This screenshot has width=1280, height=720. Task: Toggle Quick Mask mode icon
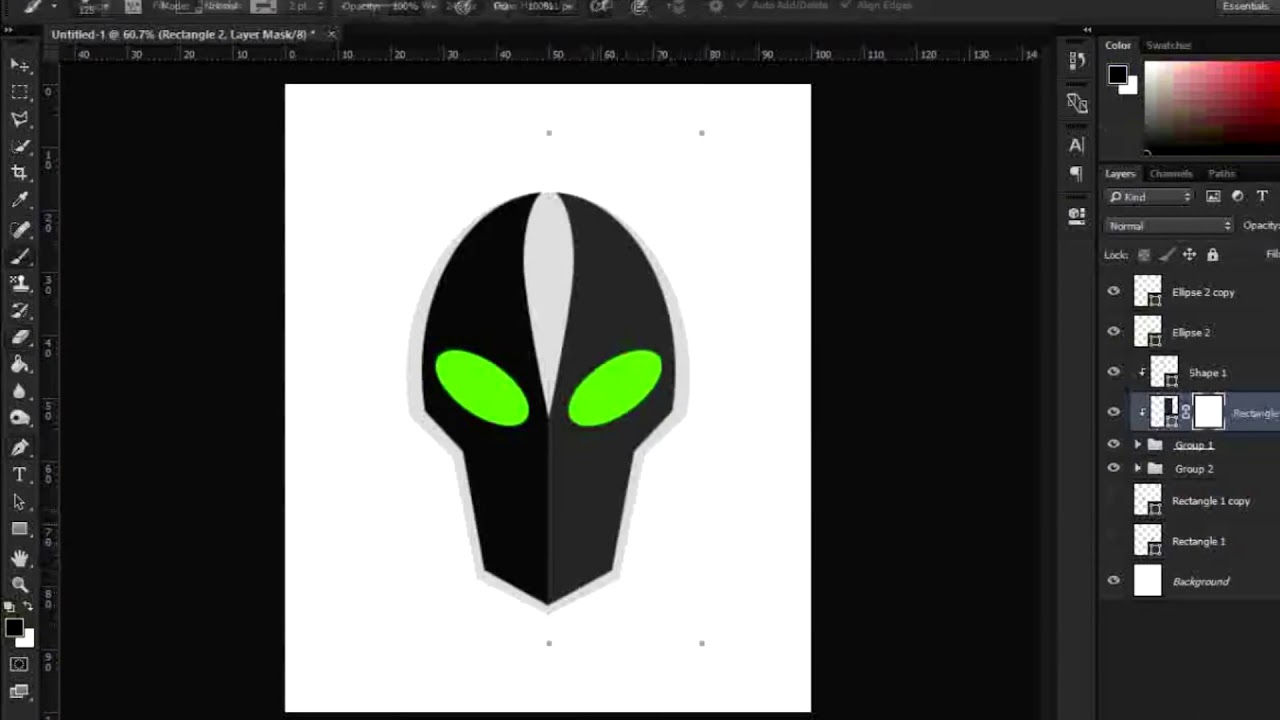[x=19, y=664]
